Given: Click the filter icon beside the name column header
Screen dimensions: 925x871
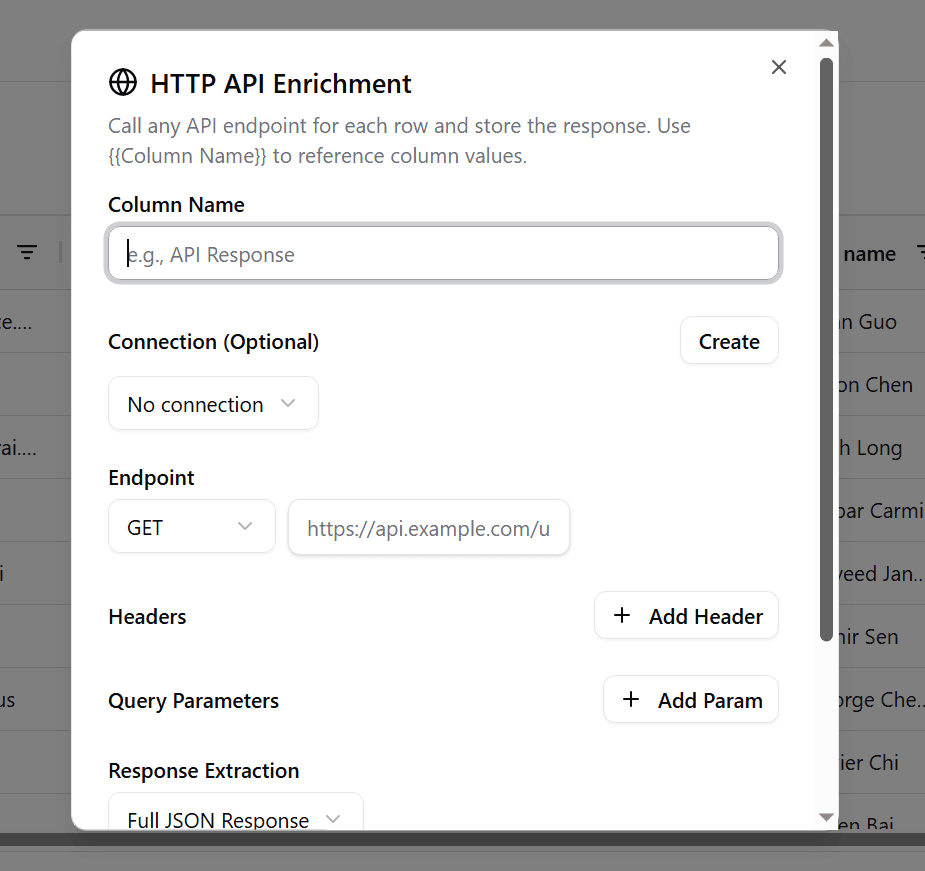Looking at the screenshot, I should (x=919, y=253).
